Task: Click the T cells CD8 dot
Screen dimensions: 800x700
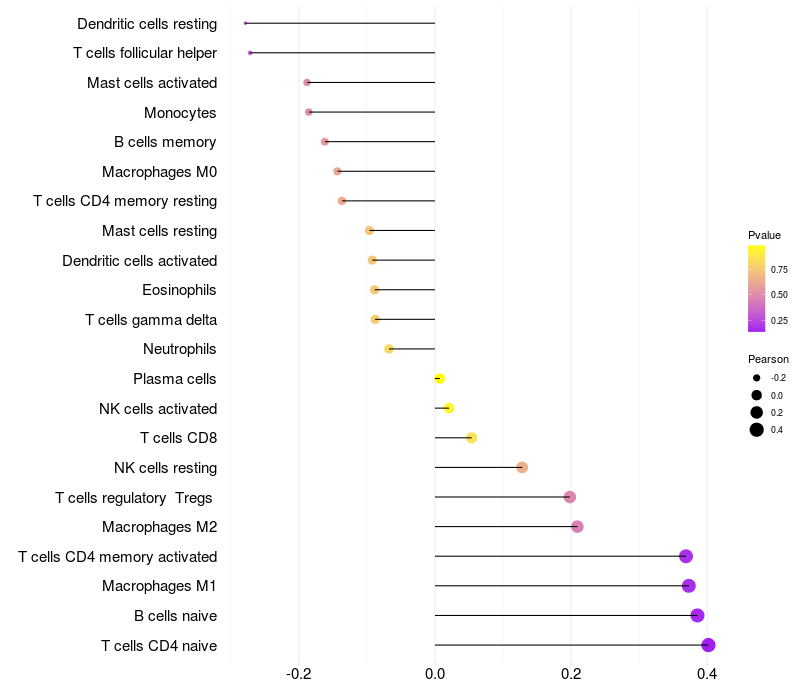Action: point(471,438)
